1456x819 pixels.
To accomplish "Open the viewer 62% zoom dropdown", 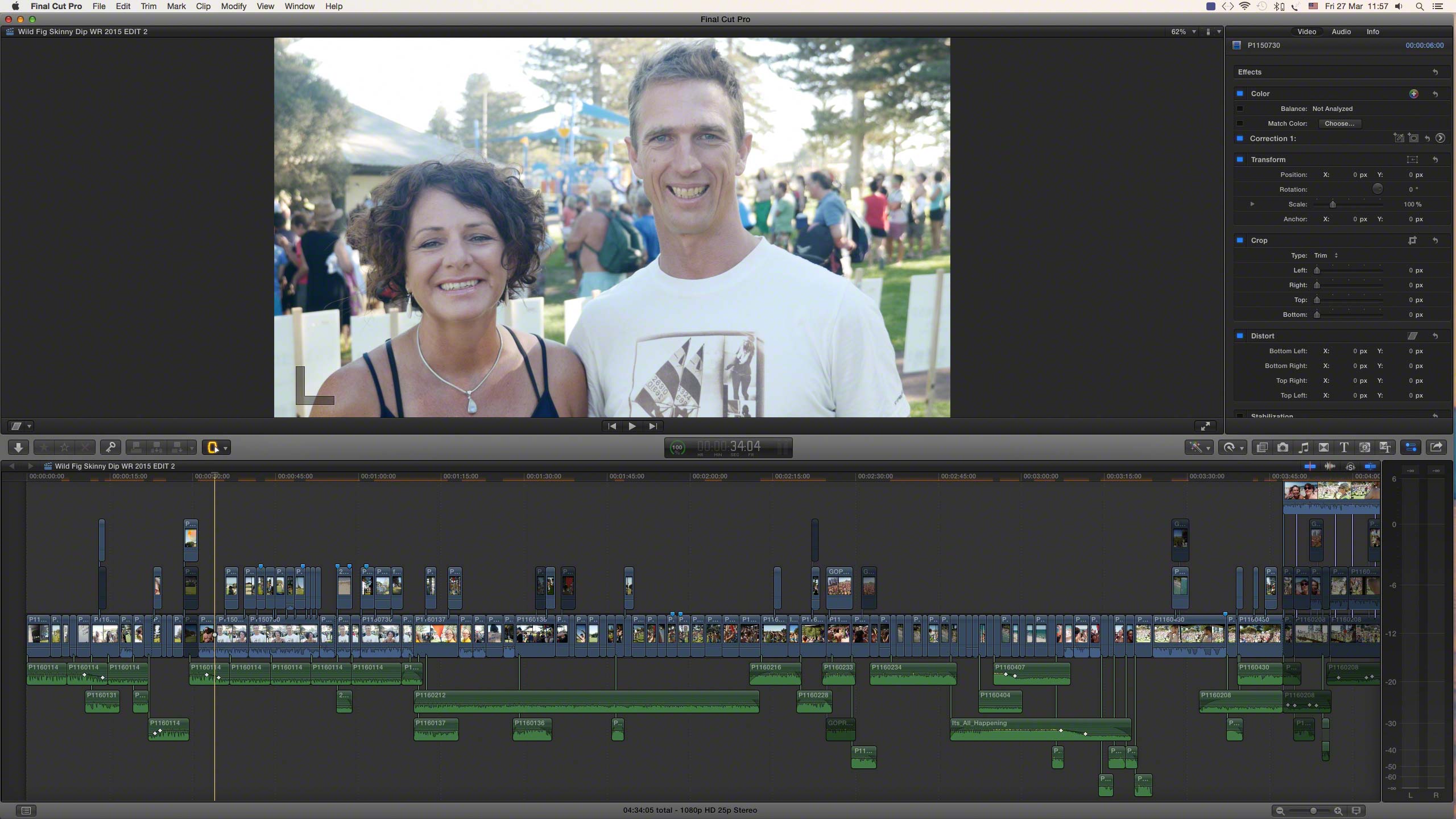I will point(1184,32).
